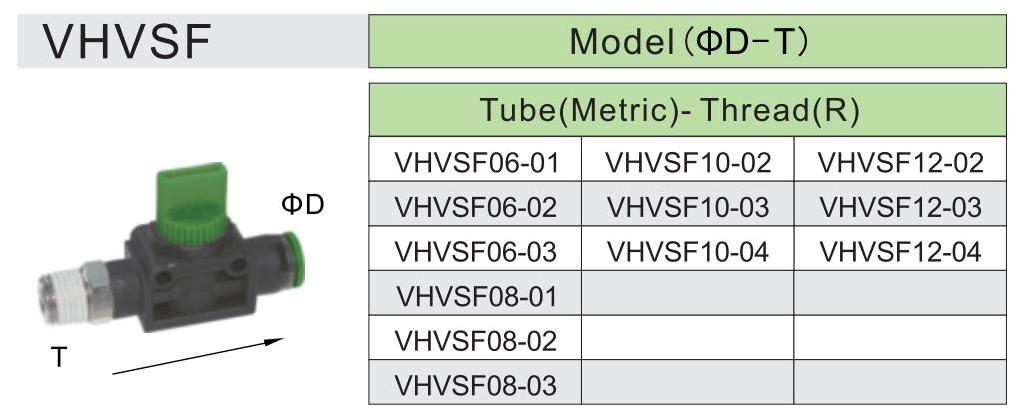Select model VHVSF10-02
Screen dimensions: 1022x412
pyautogui.click(x=688, y=162)
